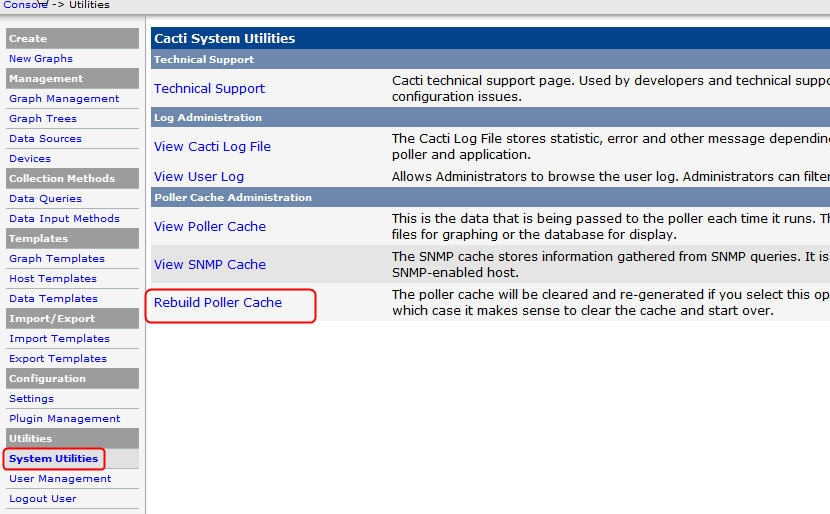The image size is (830, 514).
Task: Click the Log Administration section heading
Action: [x=208, y=118]
